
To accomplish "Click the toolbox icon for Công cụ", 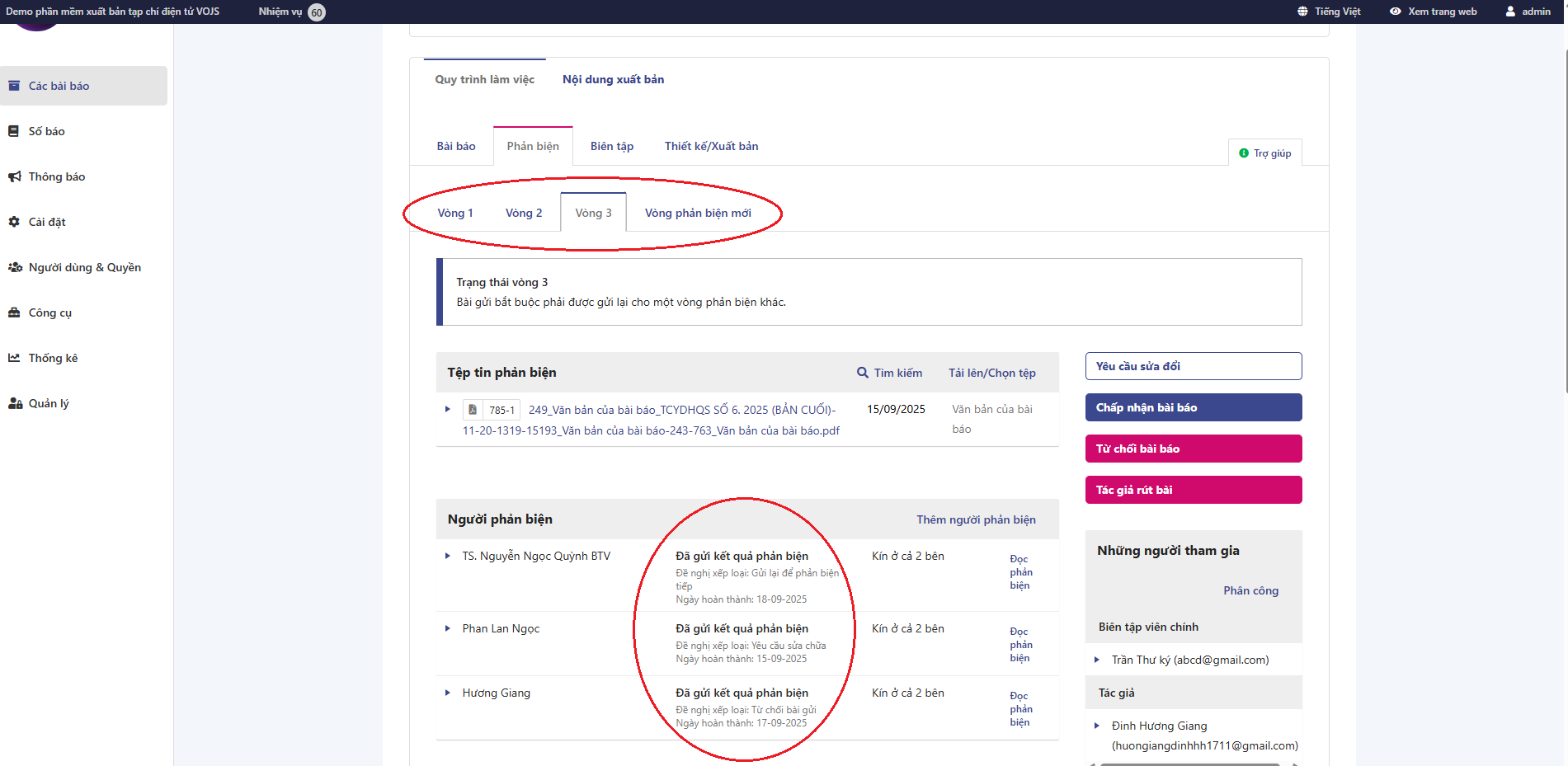I will (x=14, y=313).
